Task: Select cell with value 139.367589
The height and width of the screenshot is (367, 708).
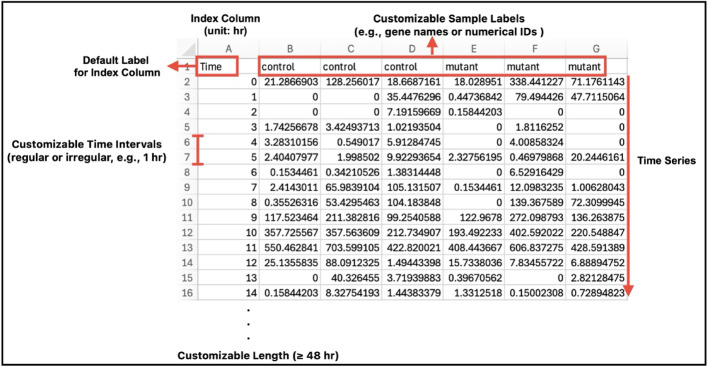Action: [x=535, y=202]
